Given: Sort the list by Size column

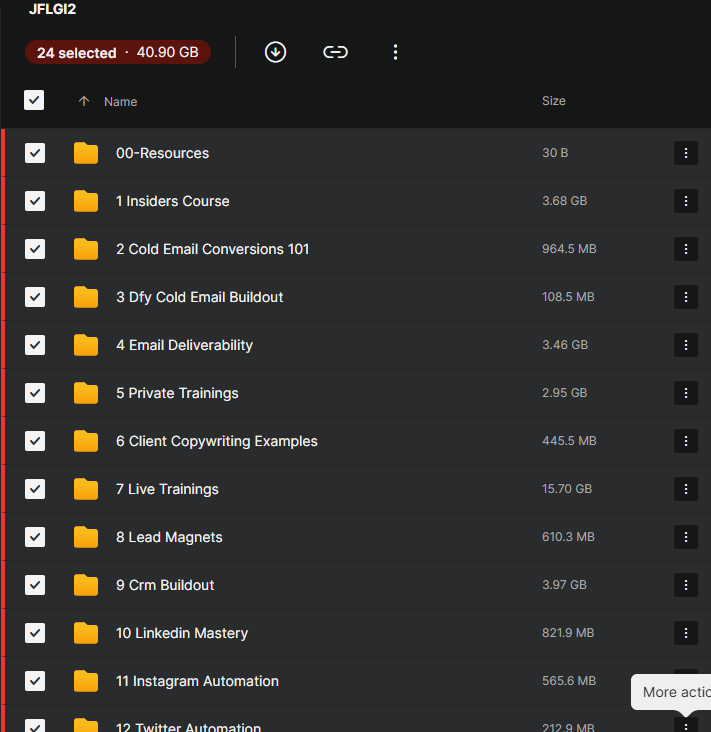Looking at the screenshot, I should pos(554,101).
